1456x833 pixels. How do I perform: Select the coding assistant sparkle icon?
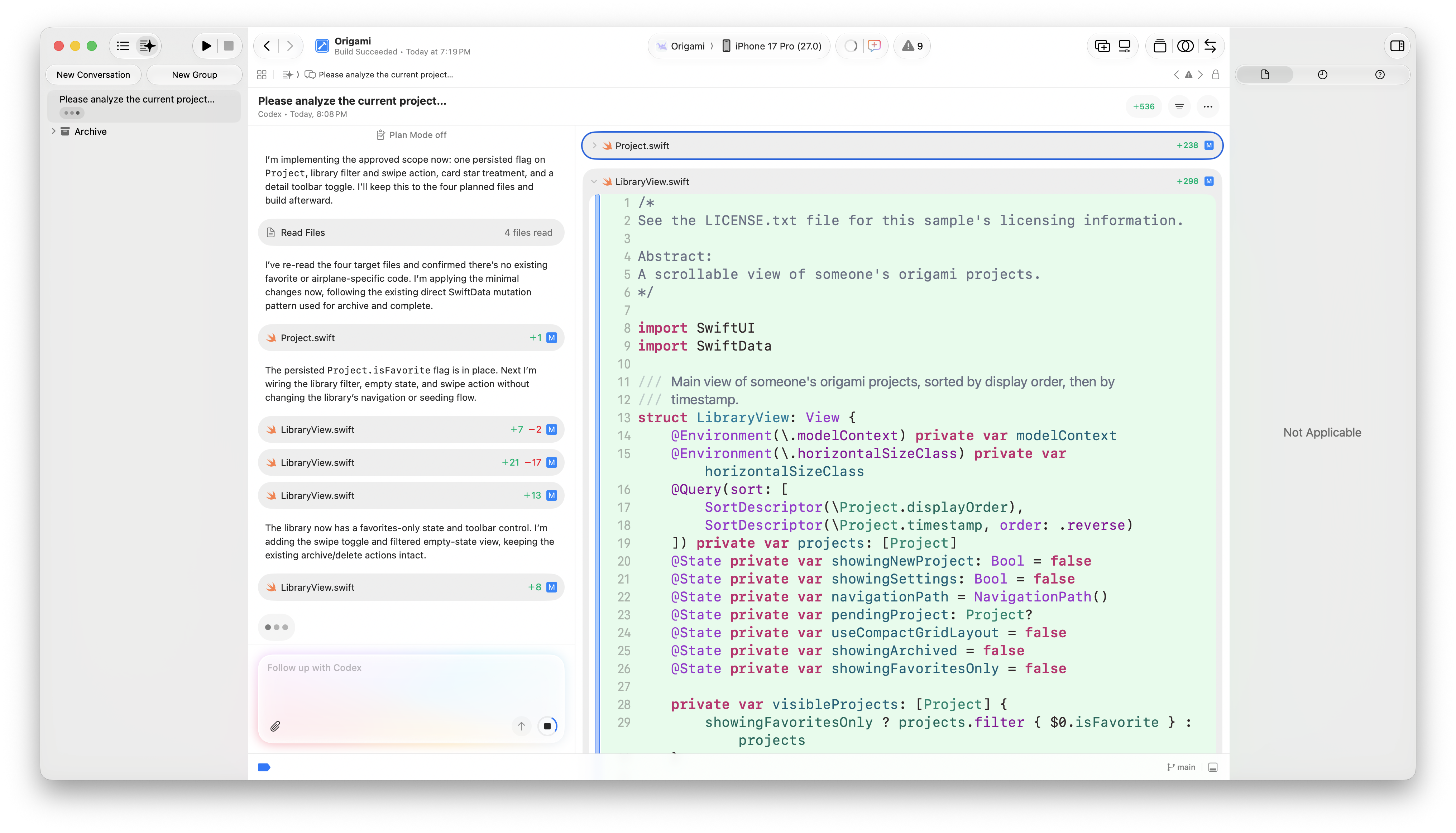(x=148, y=46)
